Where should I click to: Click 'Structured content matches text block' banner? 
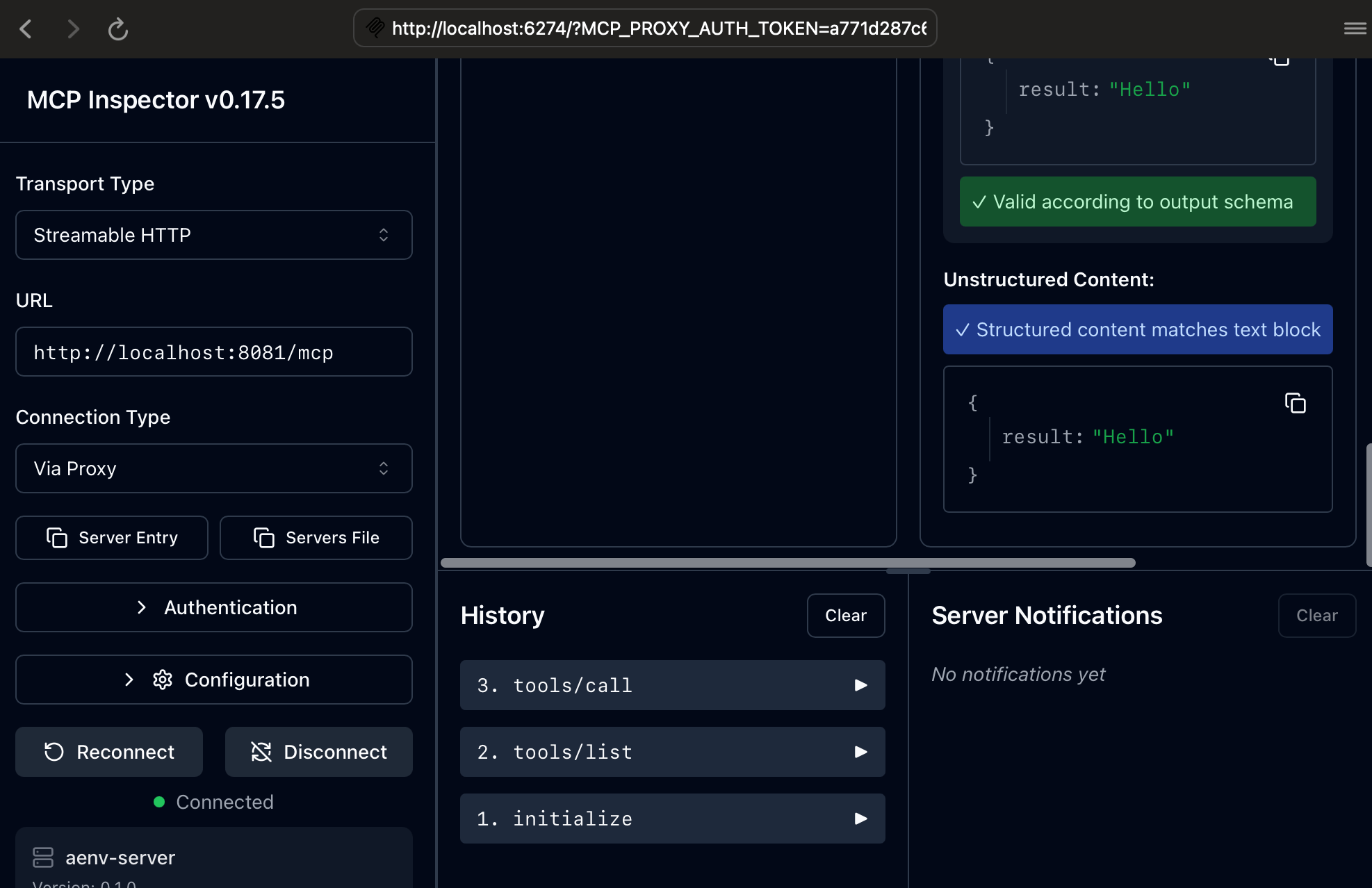(x=1138, y=329)
